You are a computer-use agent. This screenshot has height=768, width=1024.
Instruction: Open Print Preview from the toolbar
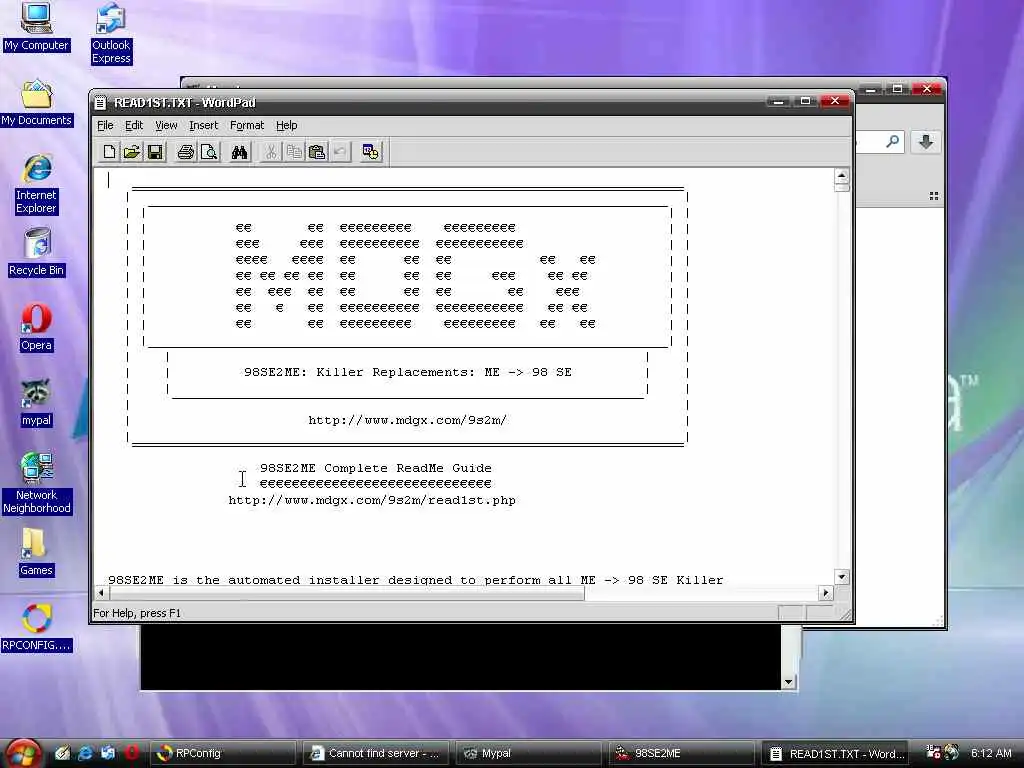[209, 152]
